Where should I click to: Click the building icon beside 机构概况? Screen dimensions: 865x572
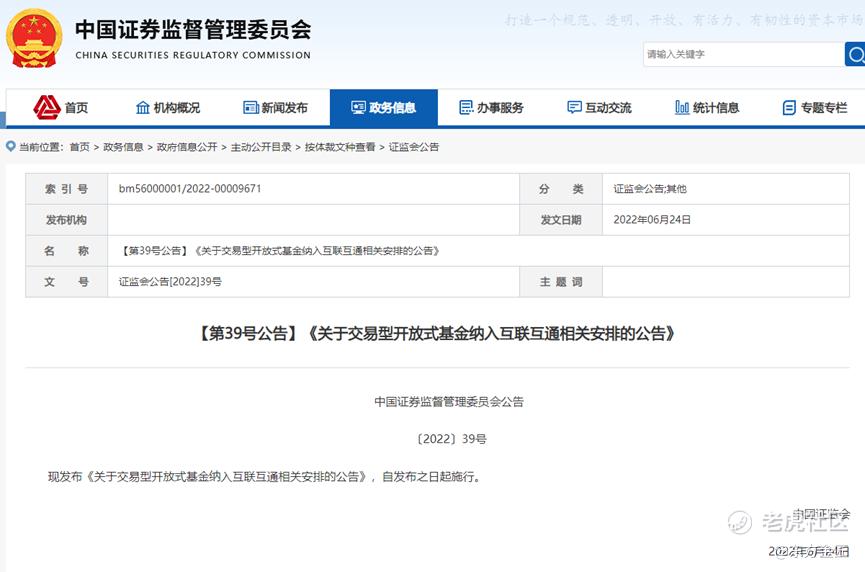(143, 108)
